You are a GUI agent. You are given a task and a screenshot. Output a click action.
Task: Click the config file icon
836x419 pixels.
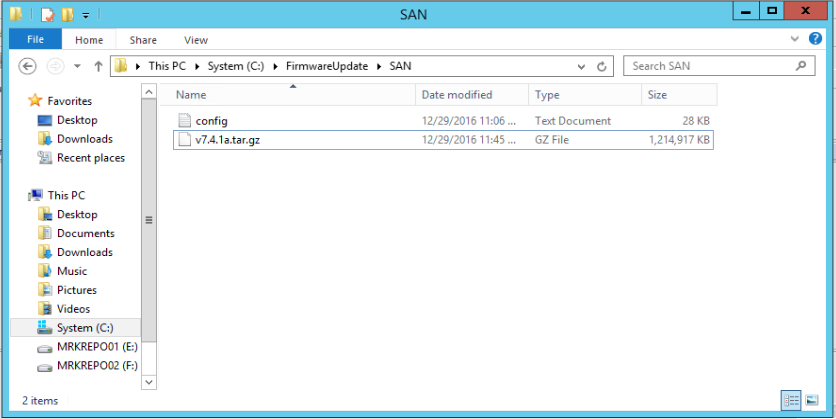(184, 121)
